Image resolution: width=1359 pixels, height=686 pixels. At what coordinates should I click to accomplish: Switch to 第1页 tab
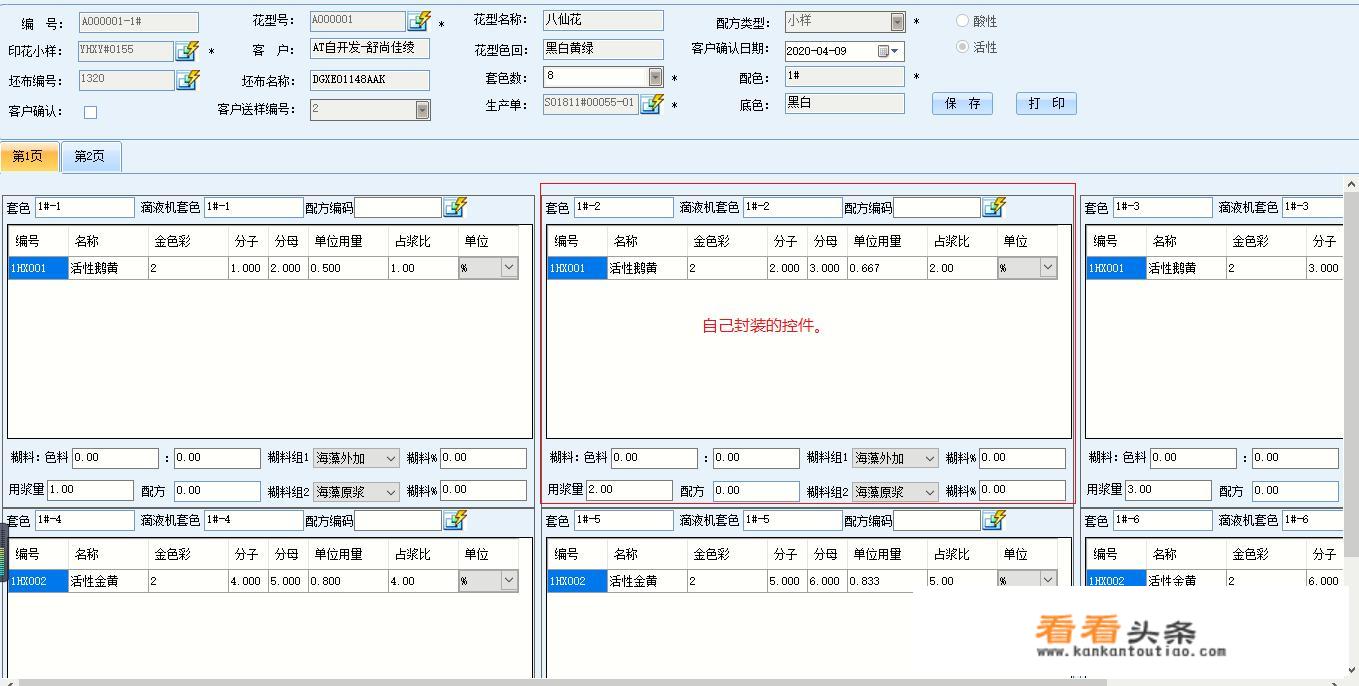coord(29,156)
